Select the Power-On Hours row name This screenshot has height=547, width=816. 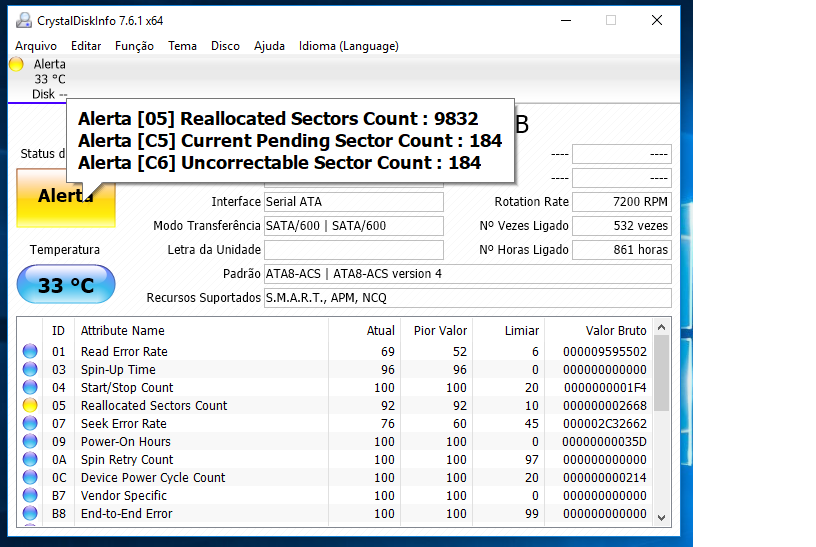point(125,441)
